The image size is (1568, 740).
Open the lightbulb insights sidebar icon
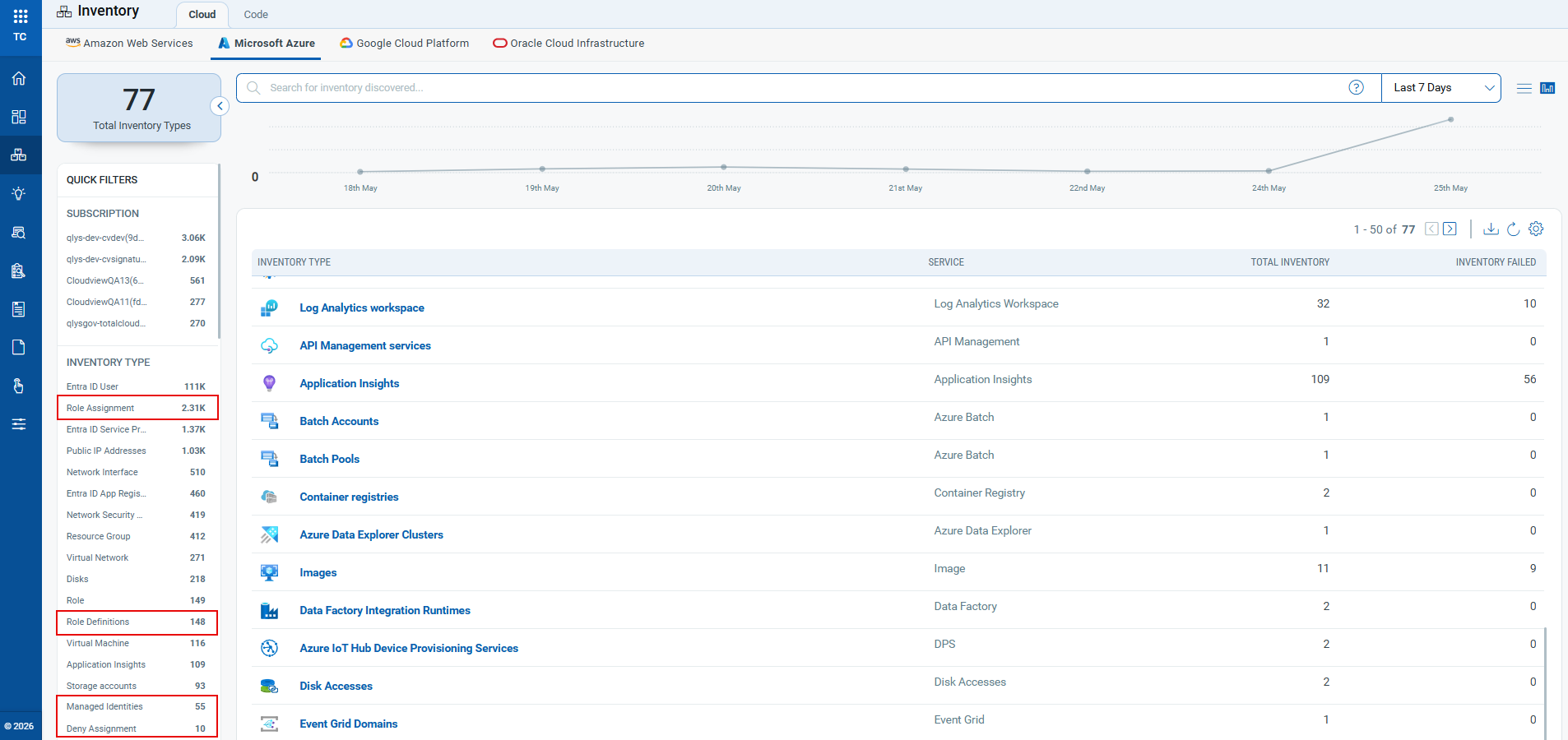[x=19, y=193]
